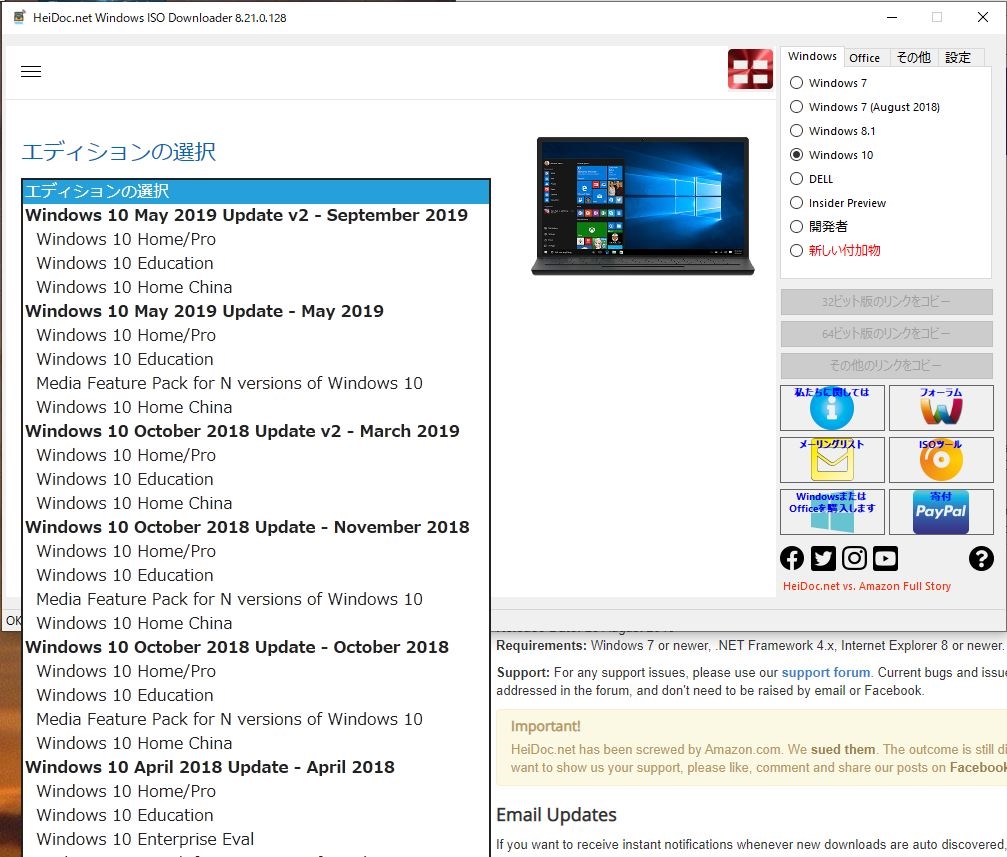Choose Education under May 2019 Update v2
This screenshot has width=1007, height=857.
click(x=256, y=263)
